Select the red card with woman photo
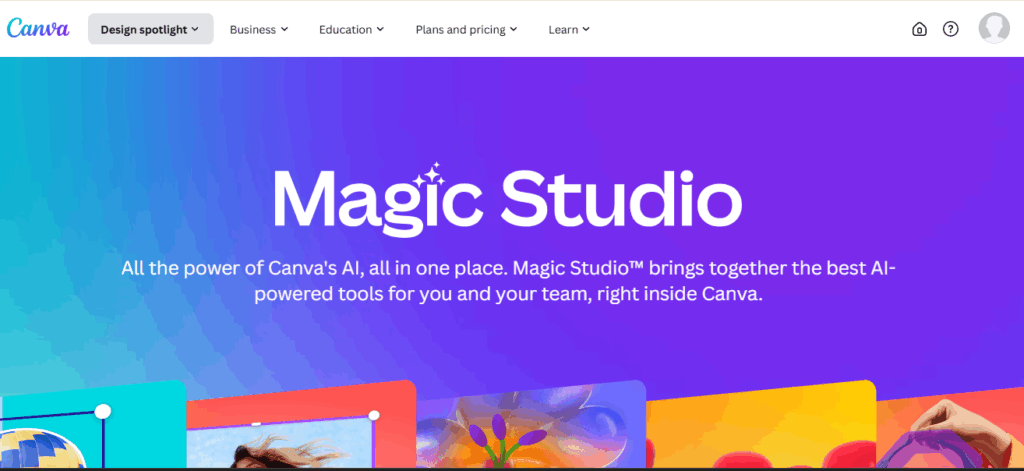This screenshot has height=471, width=1024. [302, 425]
